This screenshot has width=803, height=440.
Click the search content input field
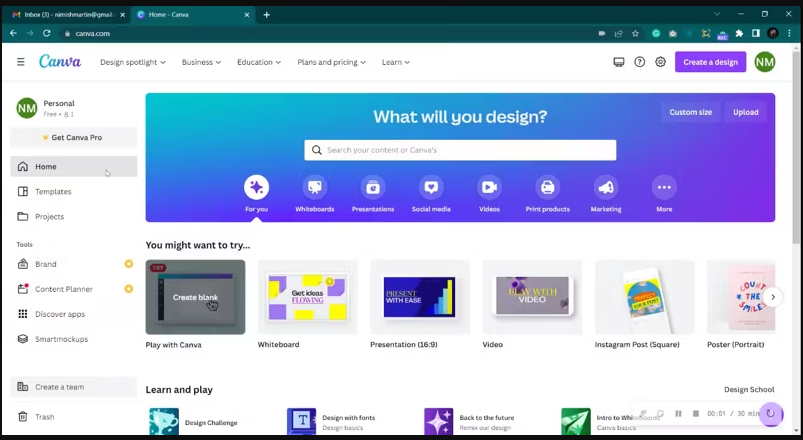pyautogui.click(x=460, y=150)
